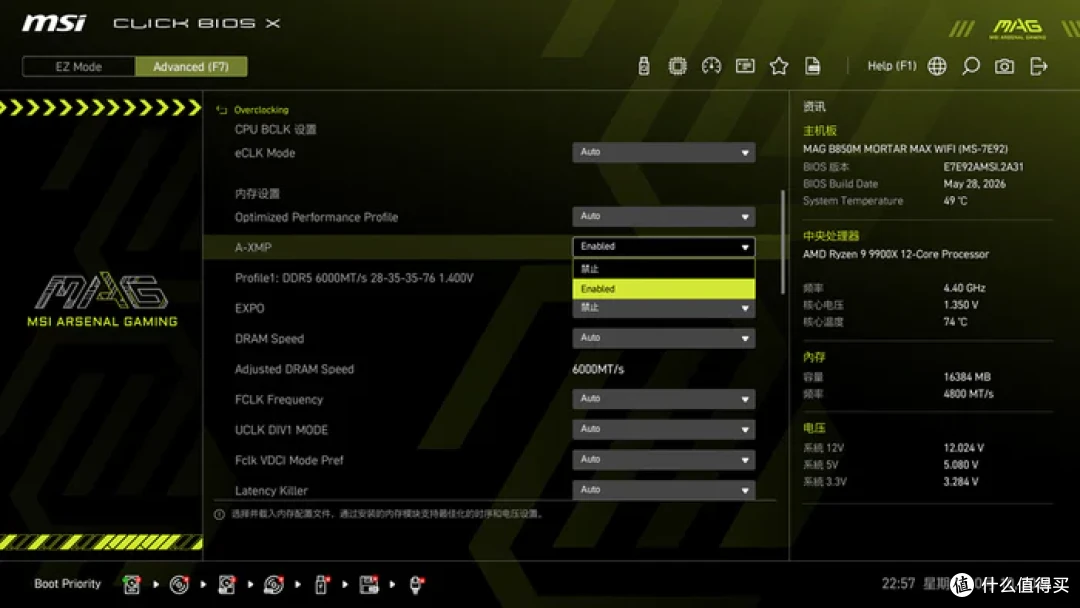Open the CPU chip icon in toolbar
The image size is (1080, 608).
677,66
